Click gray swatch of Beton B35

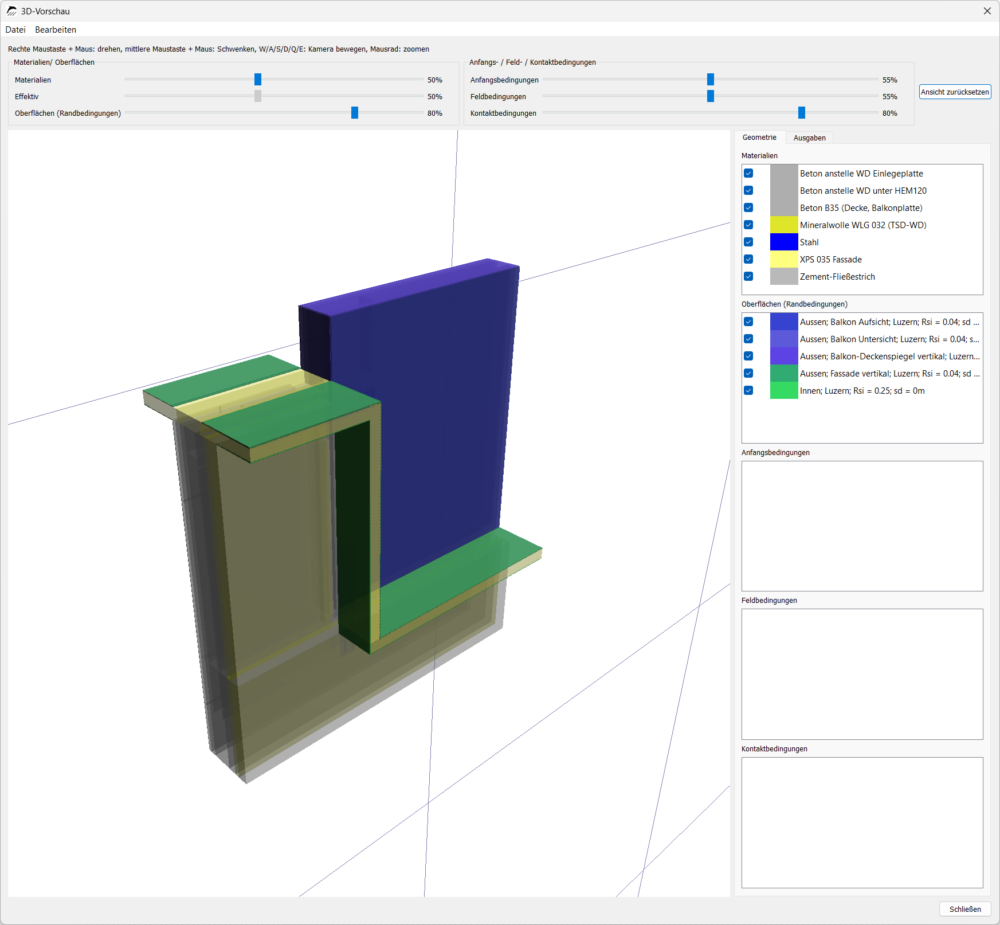784,207
